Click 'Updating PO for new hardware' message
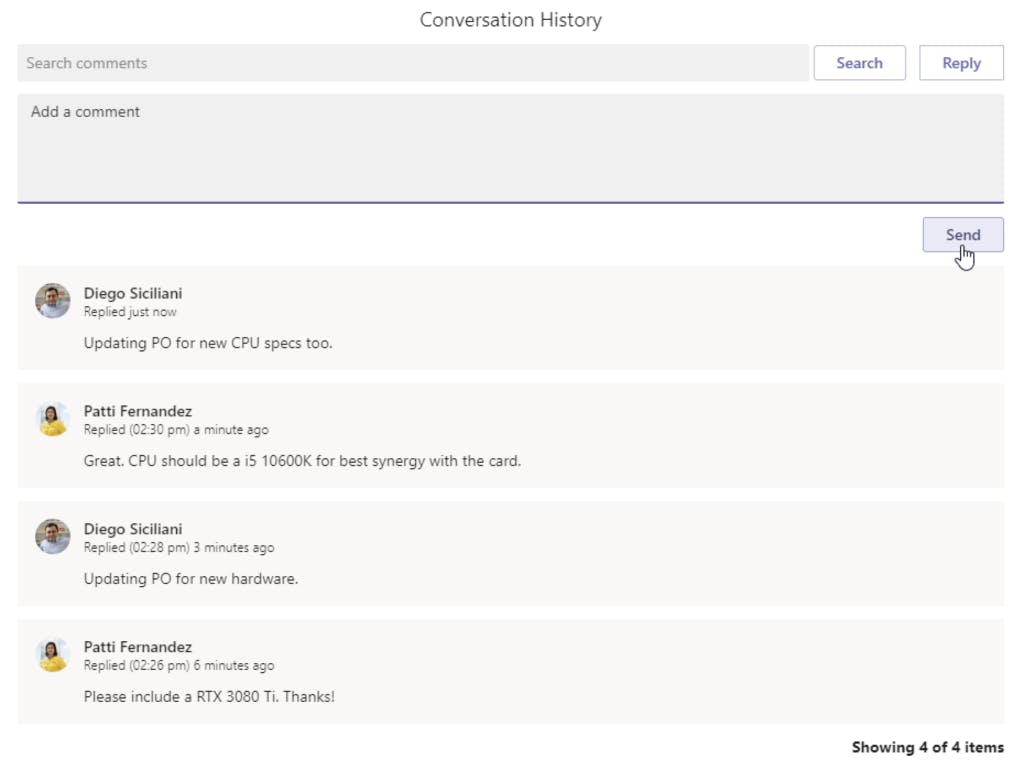This screenshot has width=1024, height=769. coord(191,578)
